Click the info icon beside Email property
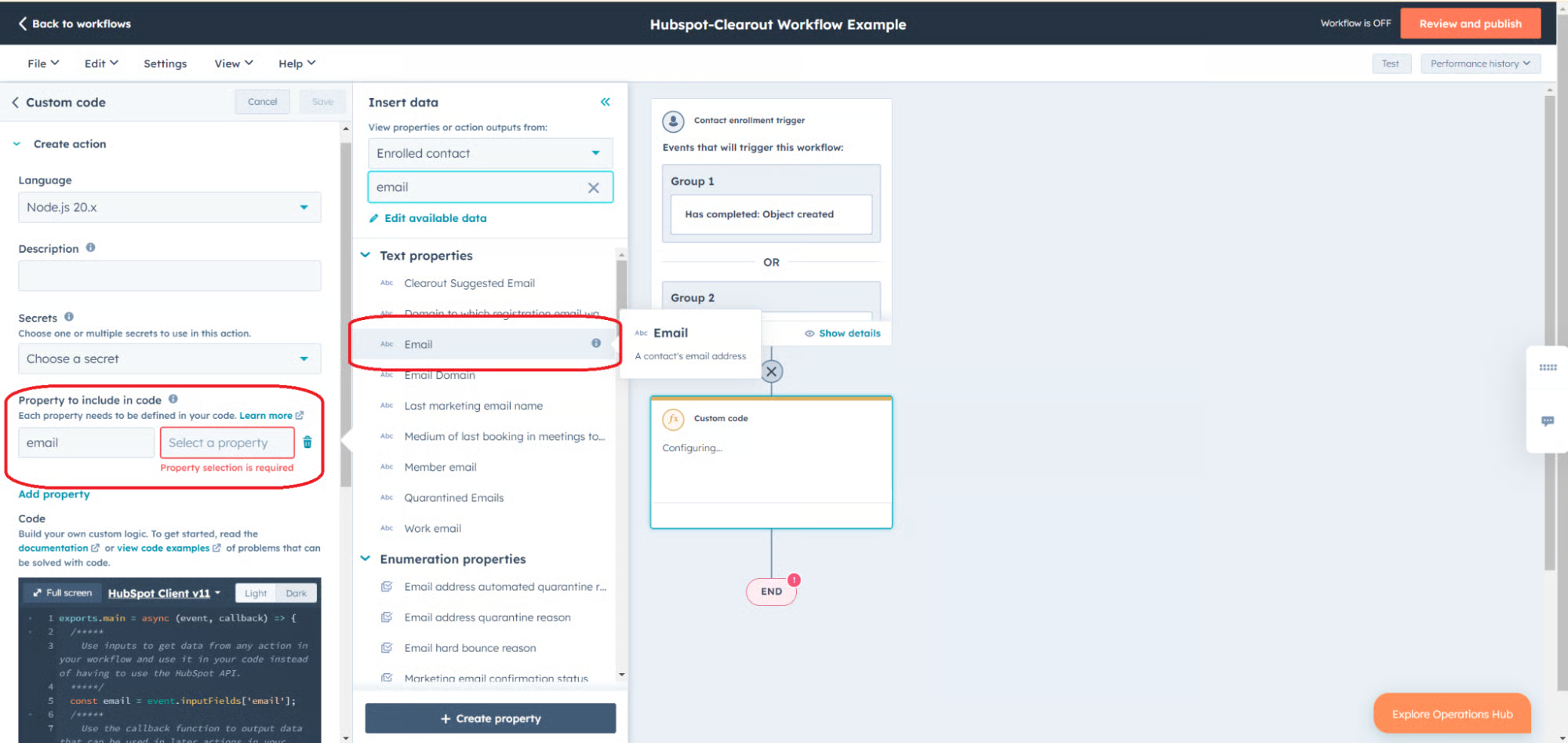This screenshot has width=1568, height=743. (595, 343)
